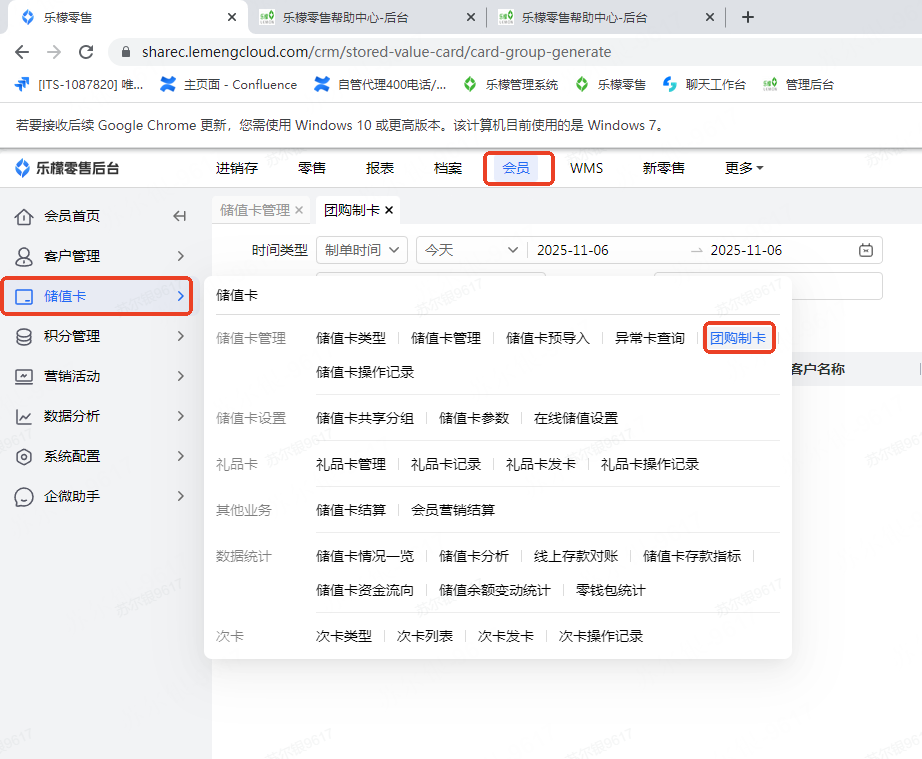Screen dimensions: 922x759
Task: Open ITS-1087820 bookmark
Action: pyautogui.click(x=79, y=85)
